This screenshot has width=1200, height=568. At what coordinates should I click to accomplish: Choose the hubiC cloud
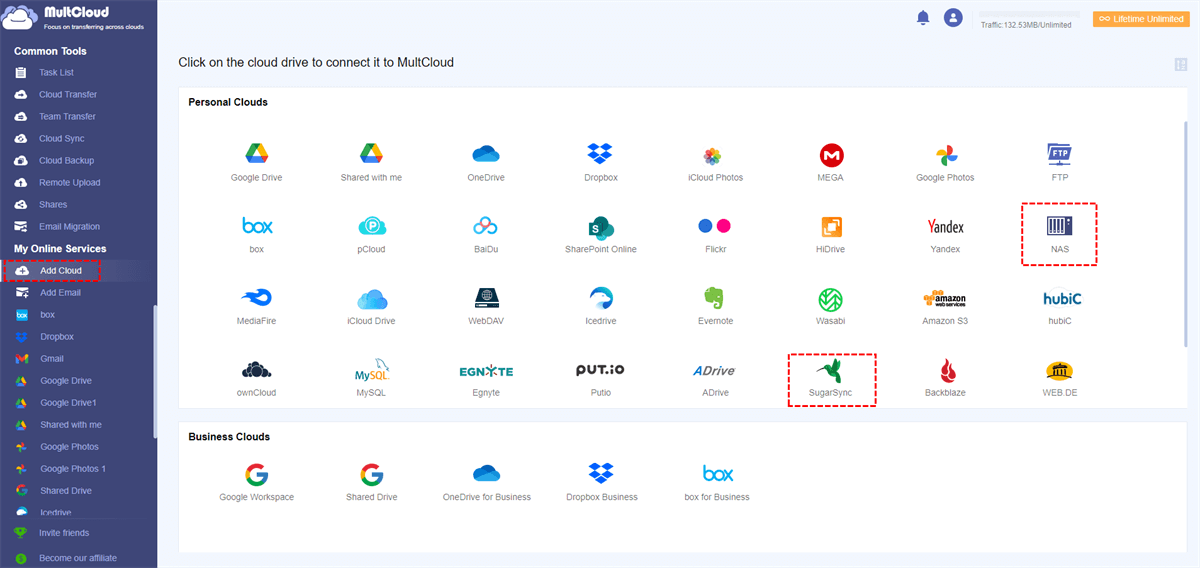[1061, 298]
